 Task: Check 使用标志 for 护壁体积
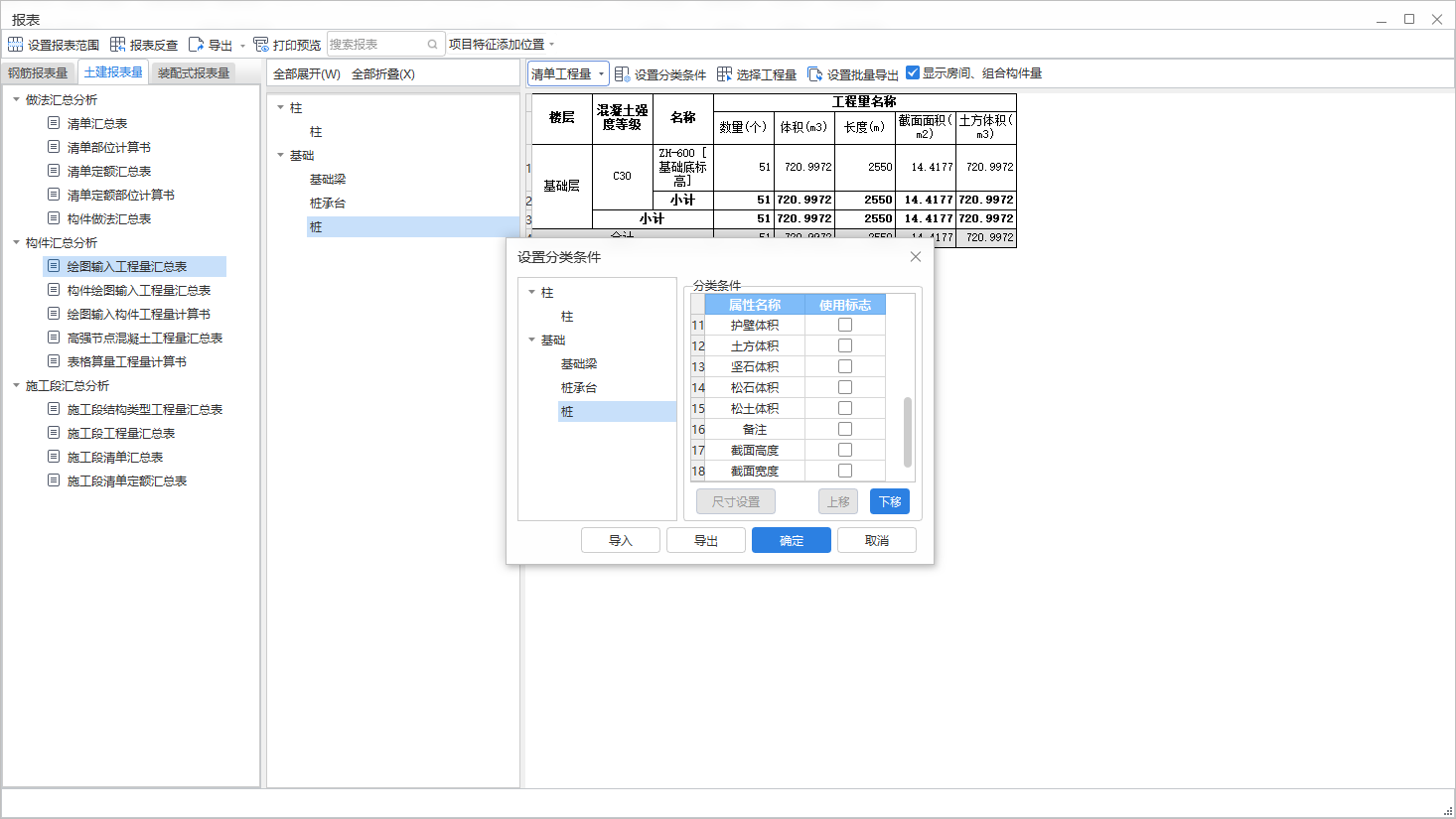click(x=845, y=325)
